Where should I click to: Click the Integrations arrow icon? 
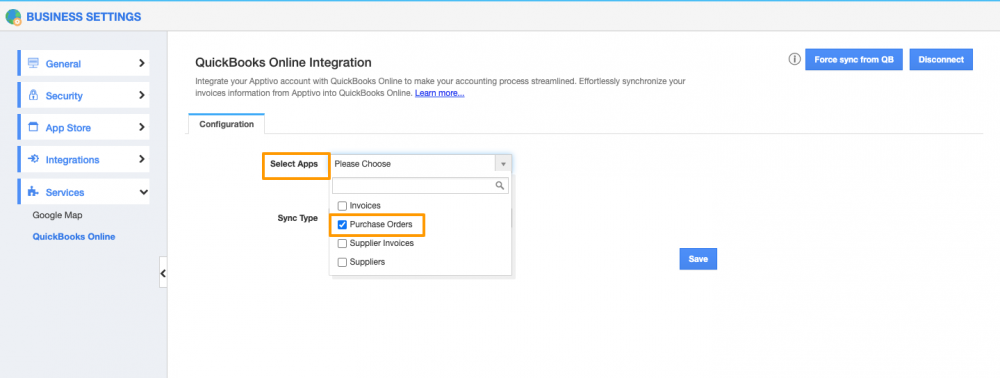(34, 159)
